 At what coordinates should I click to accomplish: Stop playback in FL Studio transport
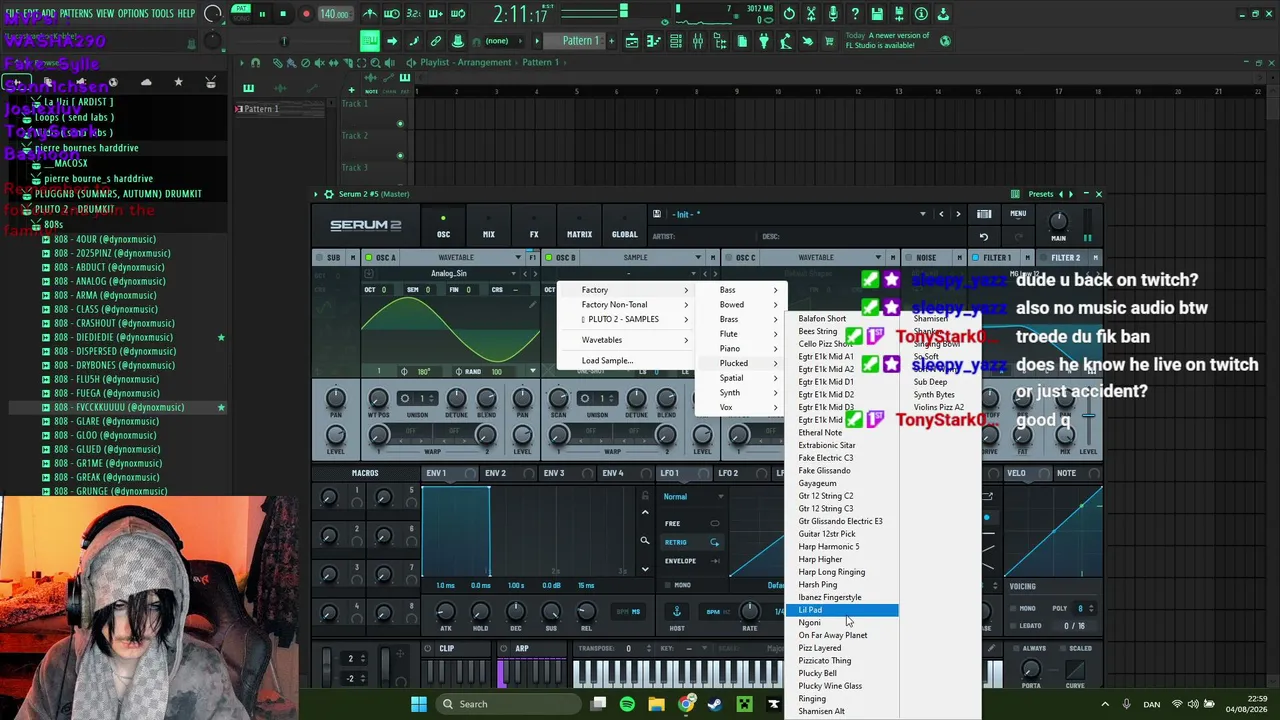(283, 14)
